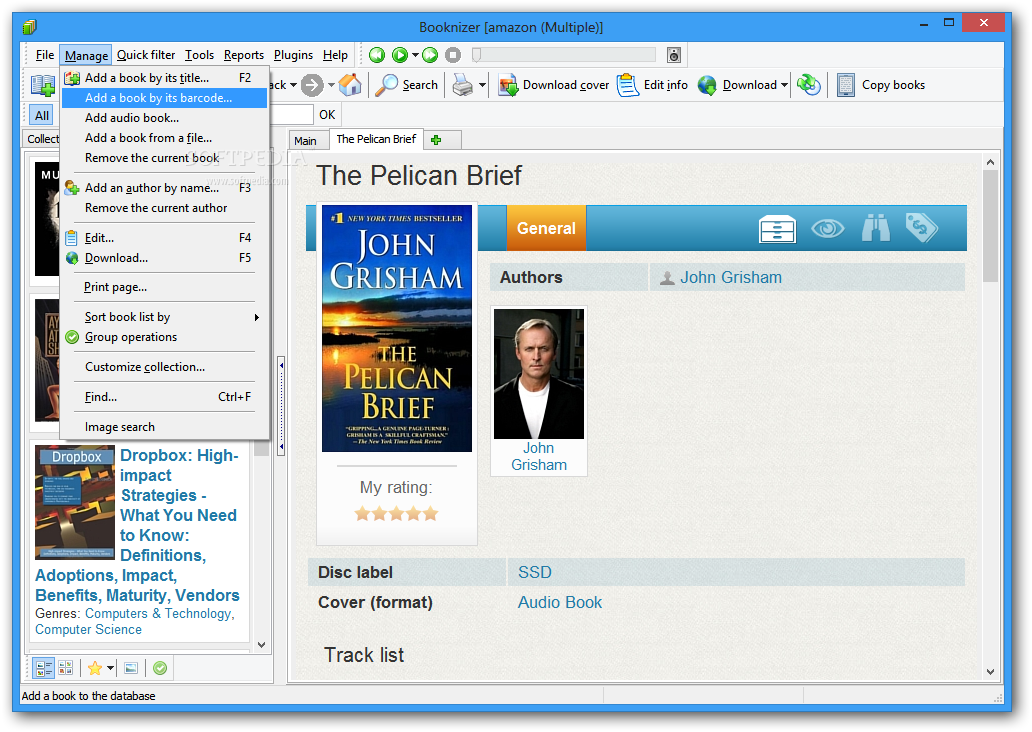This screenshot has height=732, width=1032.
Task: Select Add a book by its barcode
Action: 164,98
